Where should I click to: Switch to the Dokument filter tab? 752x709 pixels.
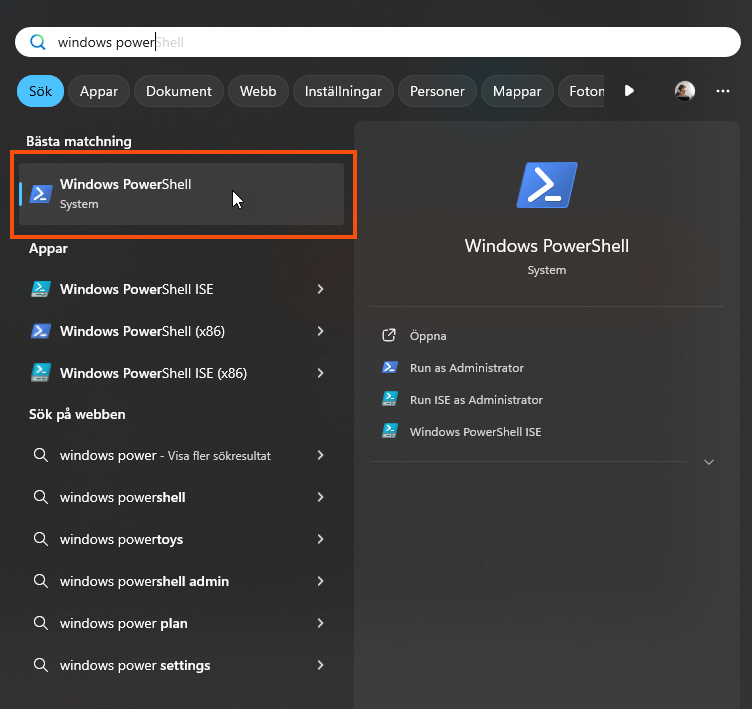click(x=179, y=91)
